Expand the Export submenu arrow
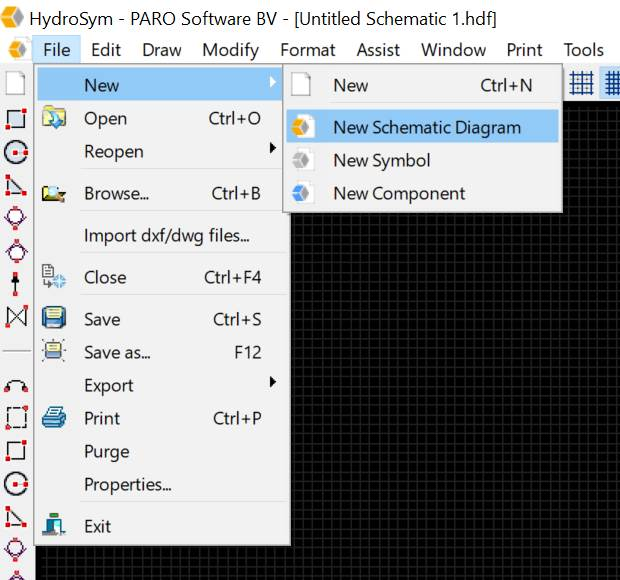This screenshot has height=580, width=620. (x=272, y=382)
